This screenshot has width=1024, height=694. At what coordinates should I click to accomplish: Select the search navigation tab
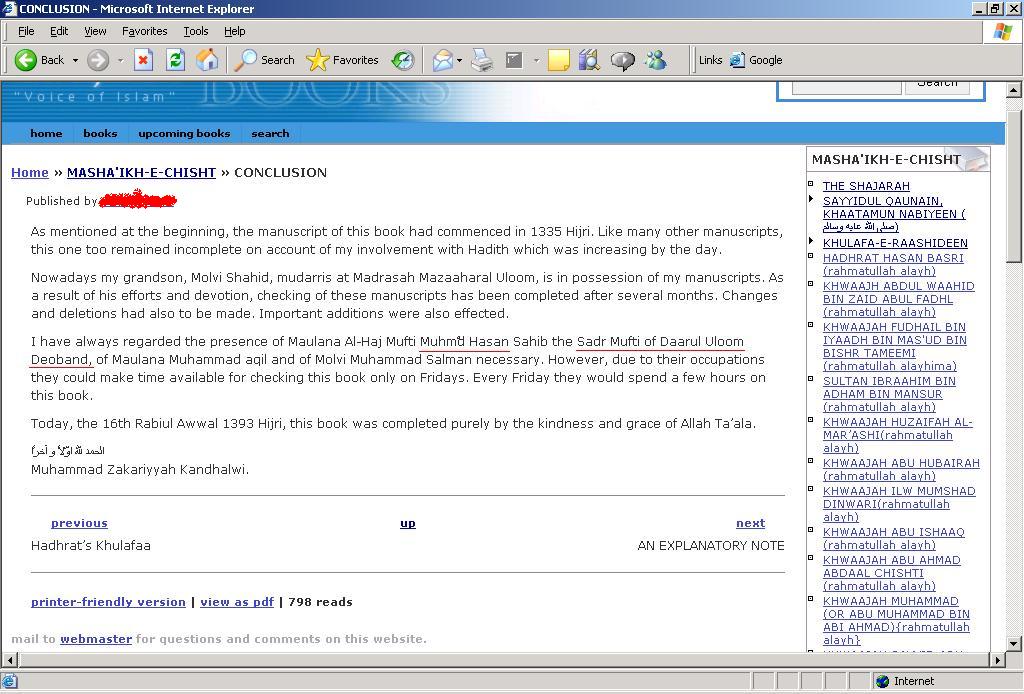[270, 133]
